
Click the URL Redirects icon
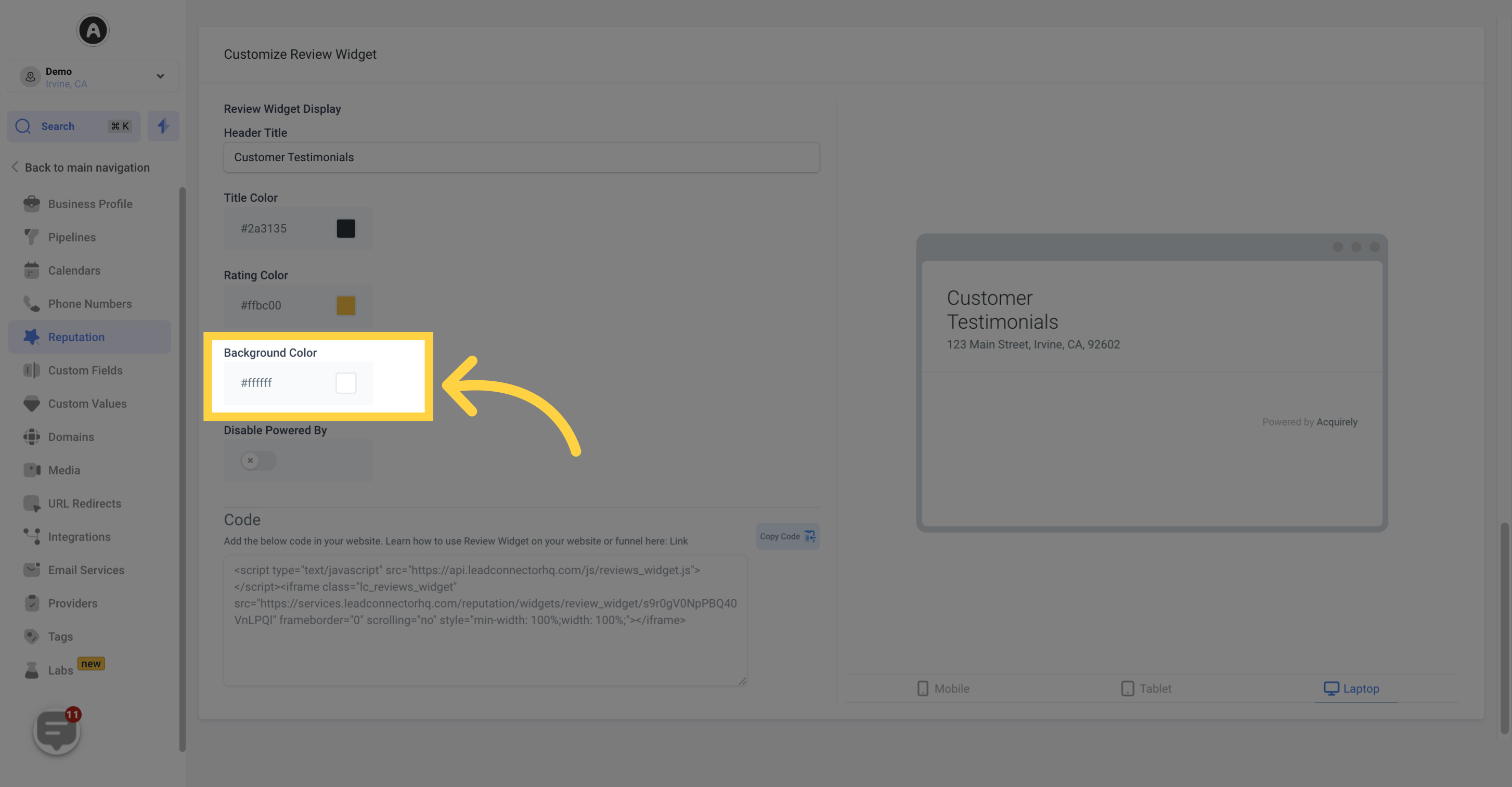tap(32, 504)
